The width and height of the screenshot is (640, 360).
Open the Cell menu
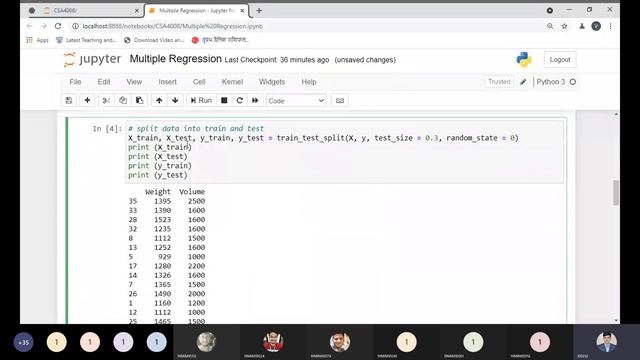click(199, 82)
